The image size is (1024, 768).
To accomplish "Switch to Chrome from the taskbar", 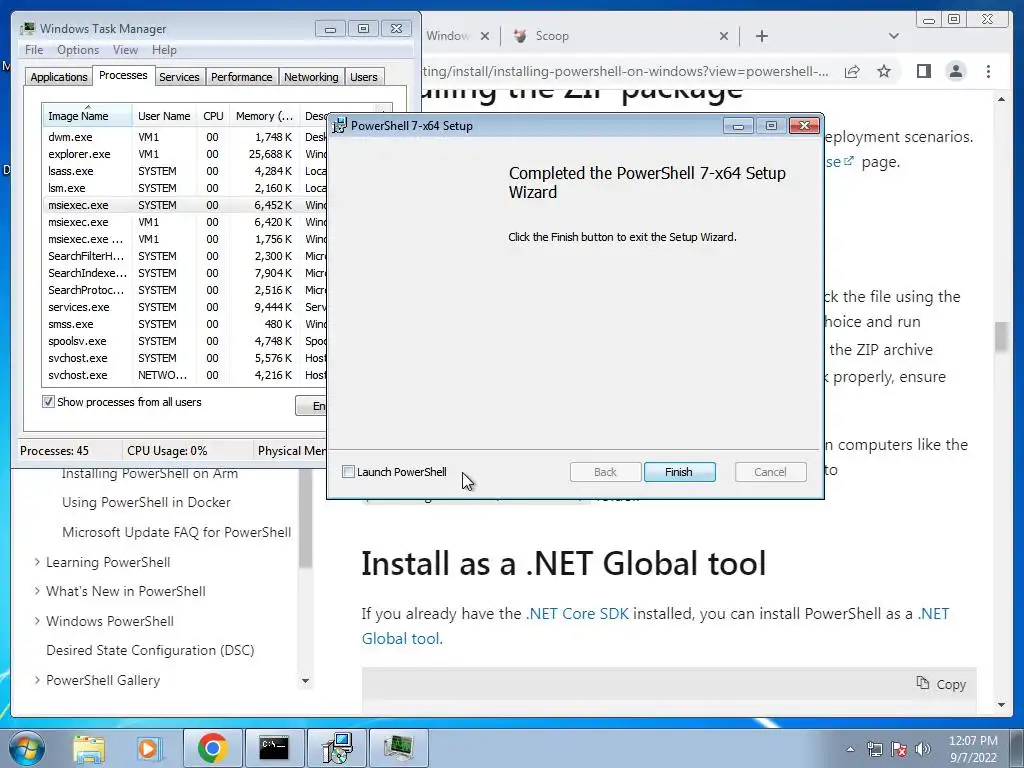I will click(212, 748).
